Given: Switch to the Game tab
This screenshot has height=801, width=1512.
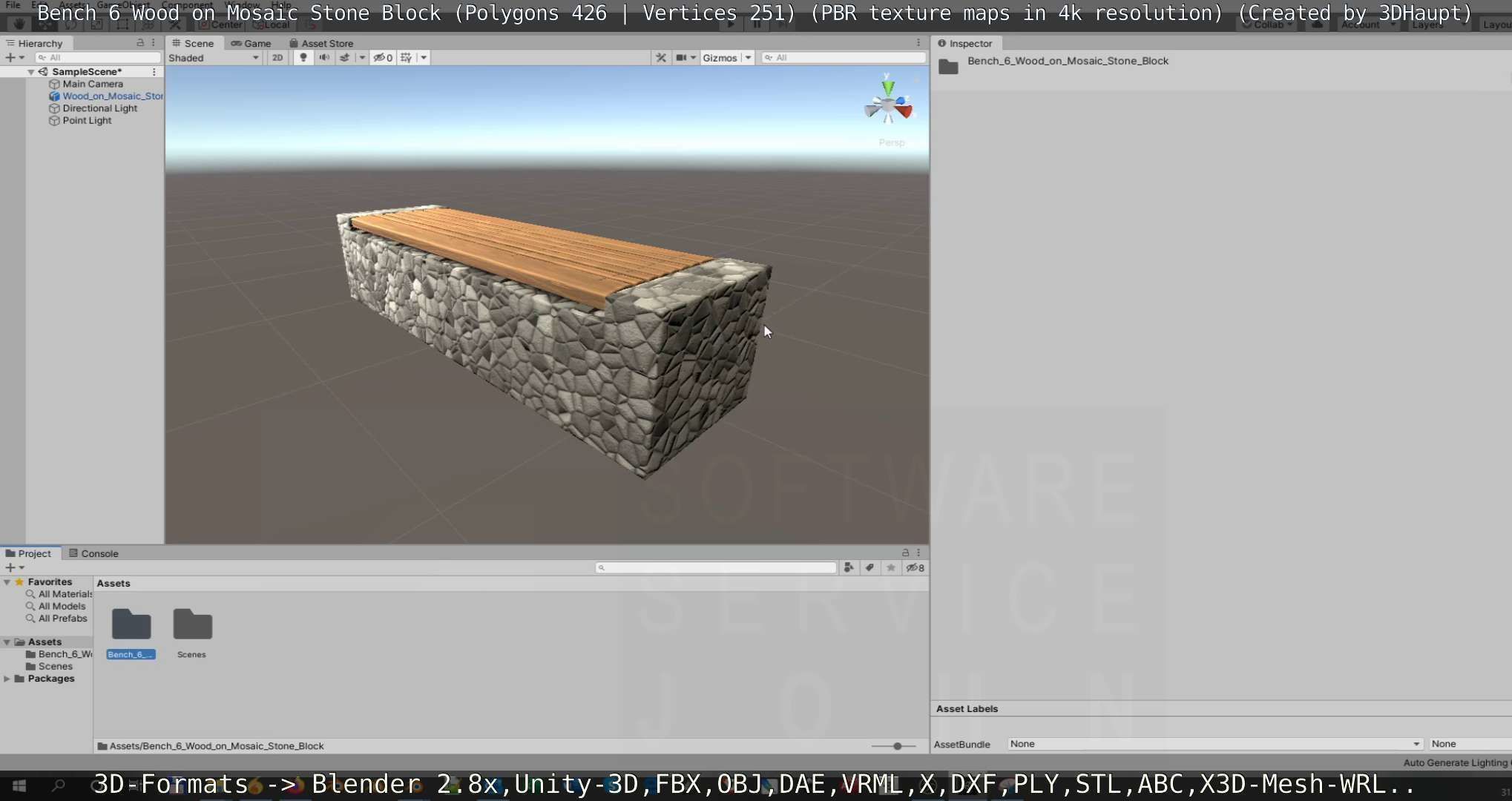Looking at the screenshot, I should coord(251,43).
